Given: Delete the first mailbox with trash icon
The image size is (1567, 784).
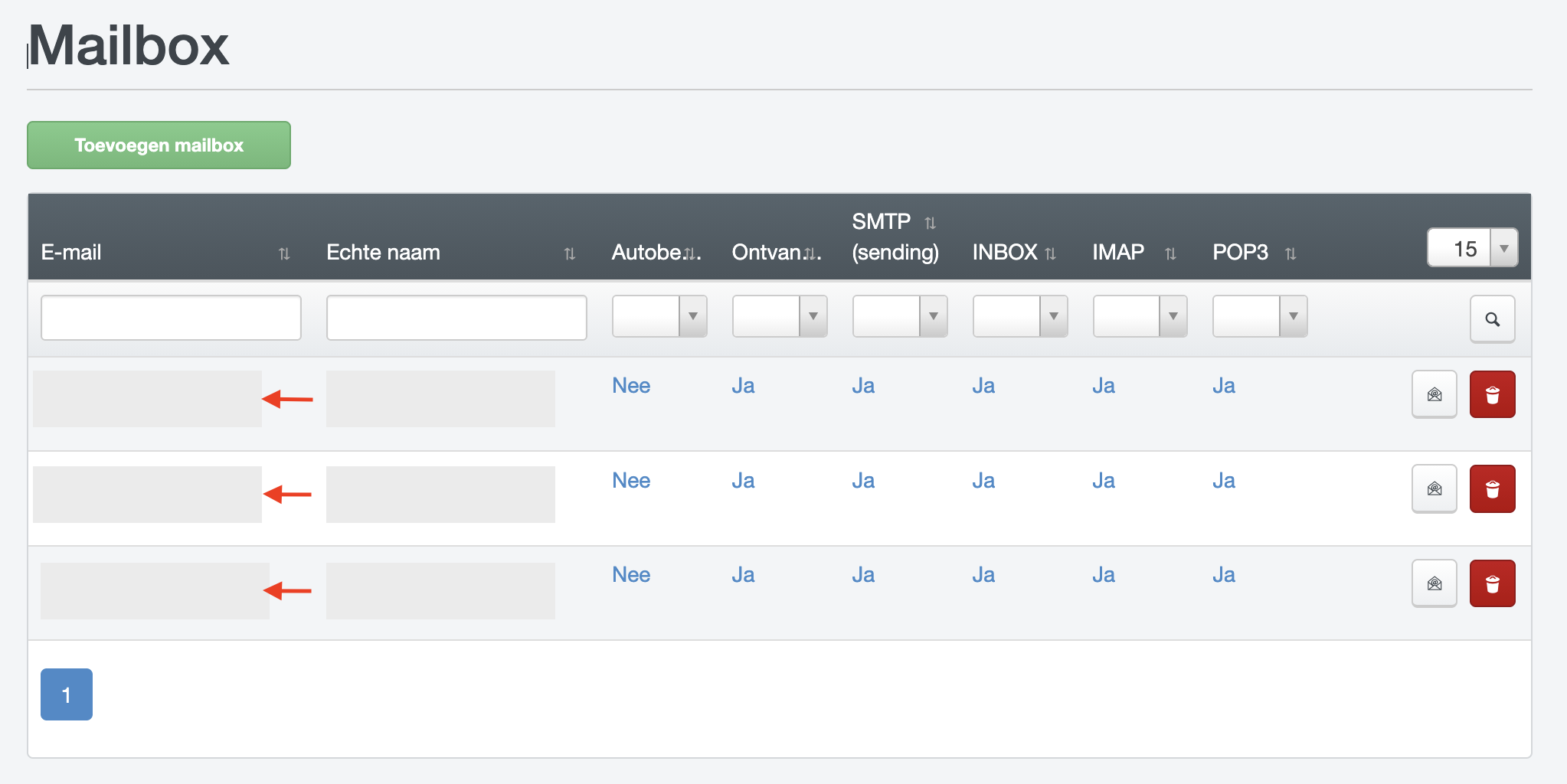Looking at the screenshot, I should point(1492,394).
